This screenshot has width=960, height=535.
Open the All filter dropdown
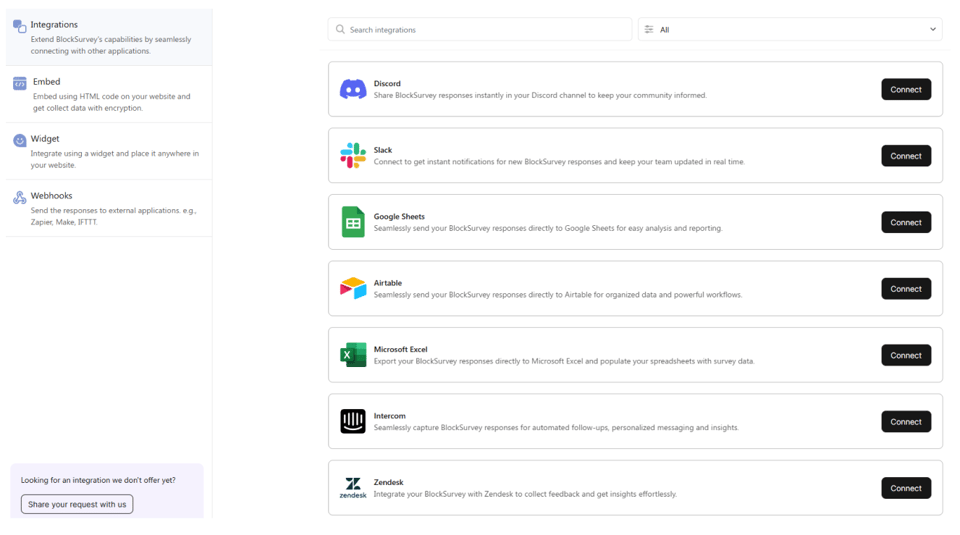pyautogui.click(x=790, y=29)
